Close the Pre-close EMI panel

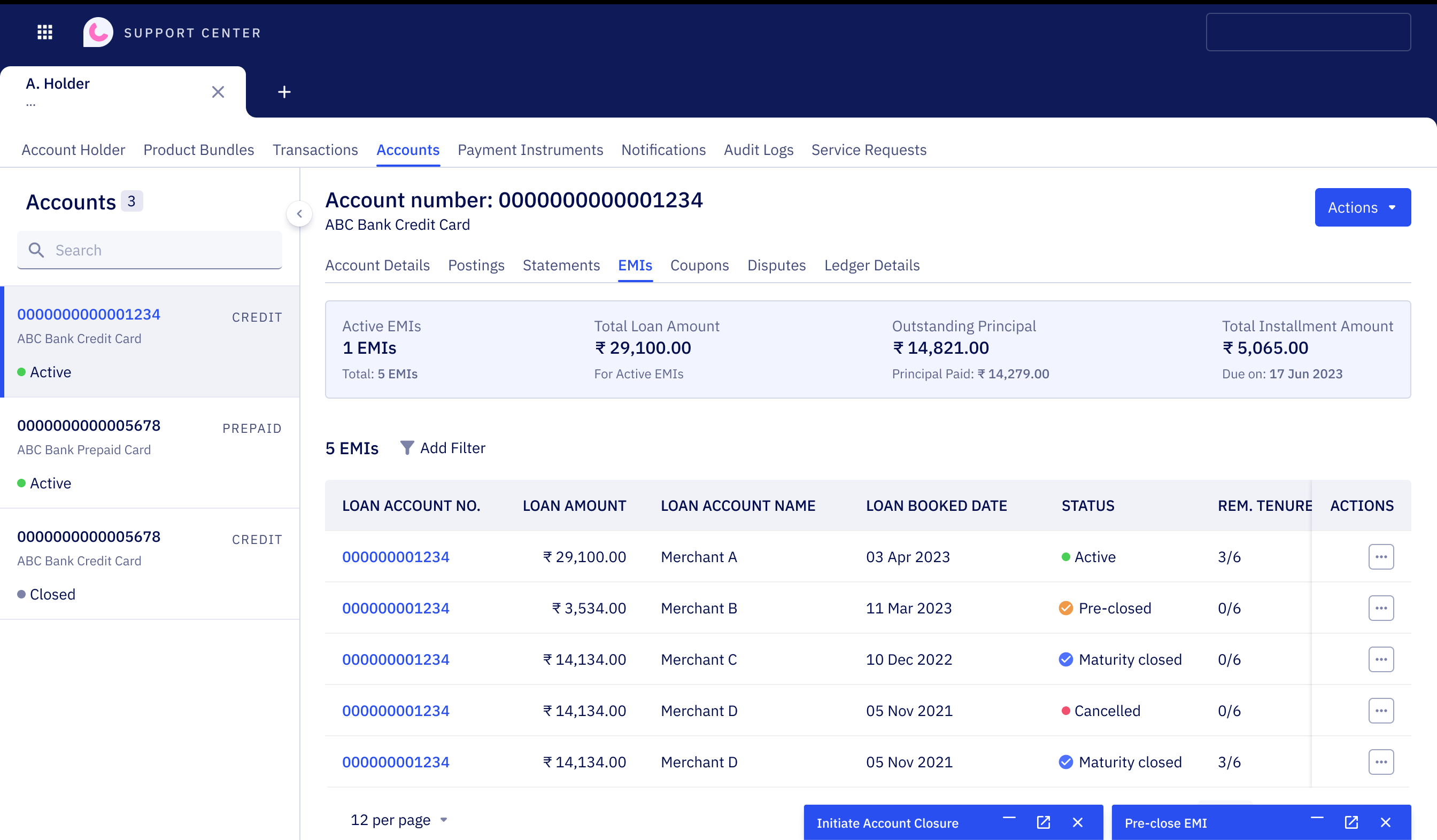click(x=1385, y=822)
